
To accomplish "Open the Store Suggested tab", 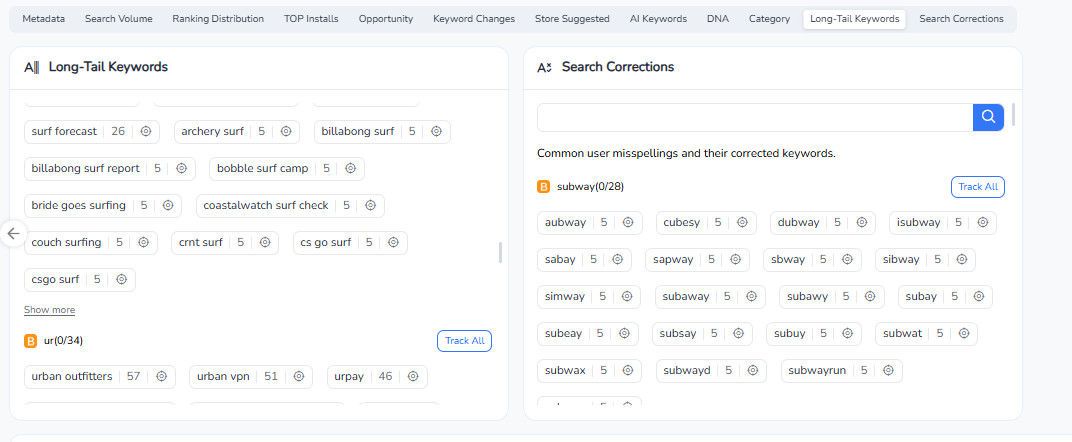I will [x=571, y=19].
